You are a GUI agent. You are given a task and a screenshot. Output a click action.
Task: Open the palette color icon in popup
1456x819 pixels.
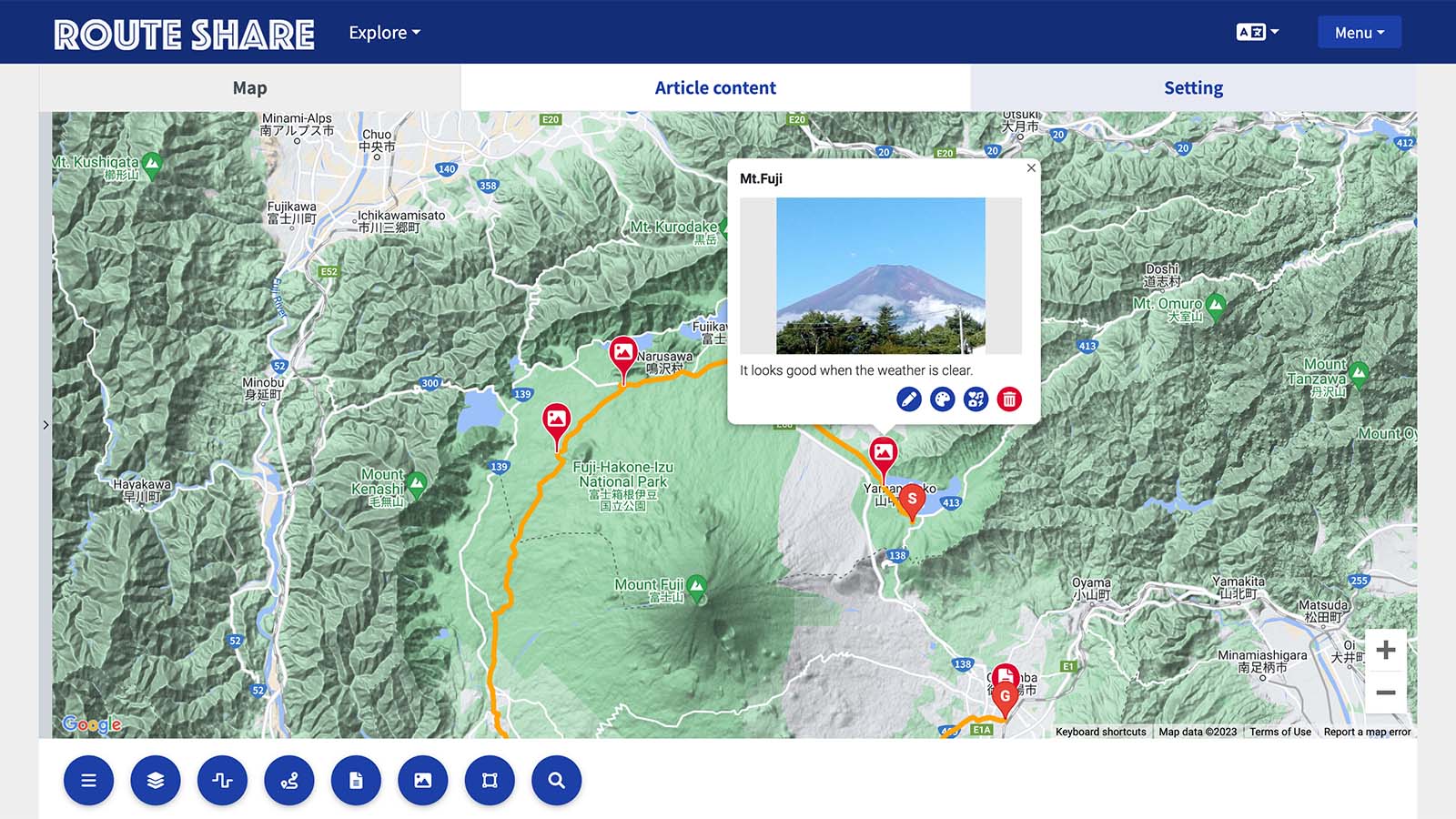(x=943, y=399)
